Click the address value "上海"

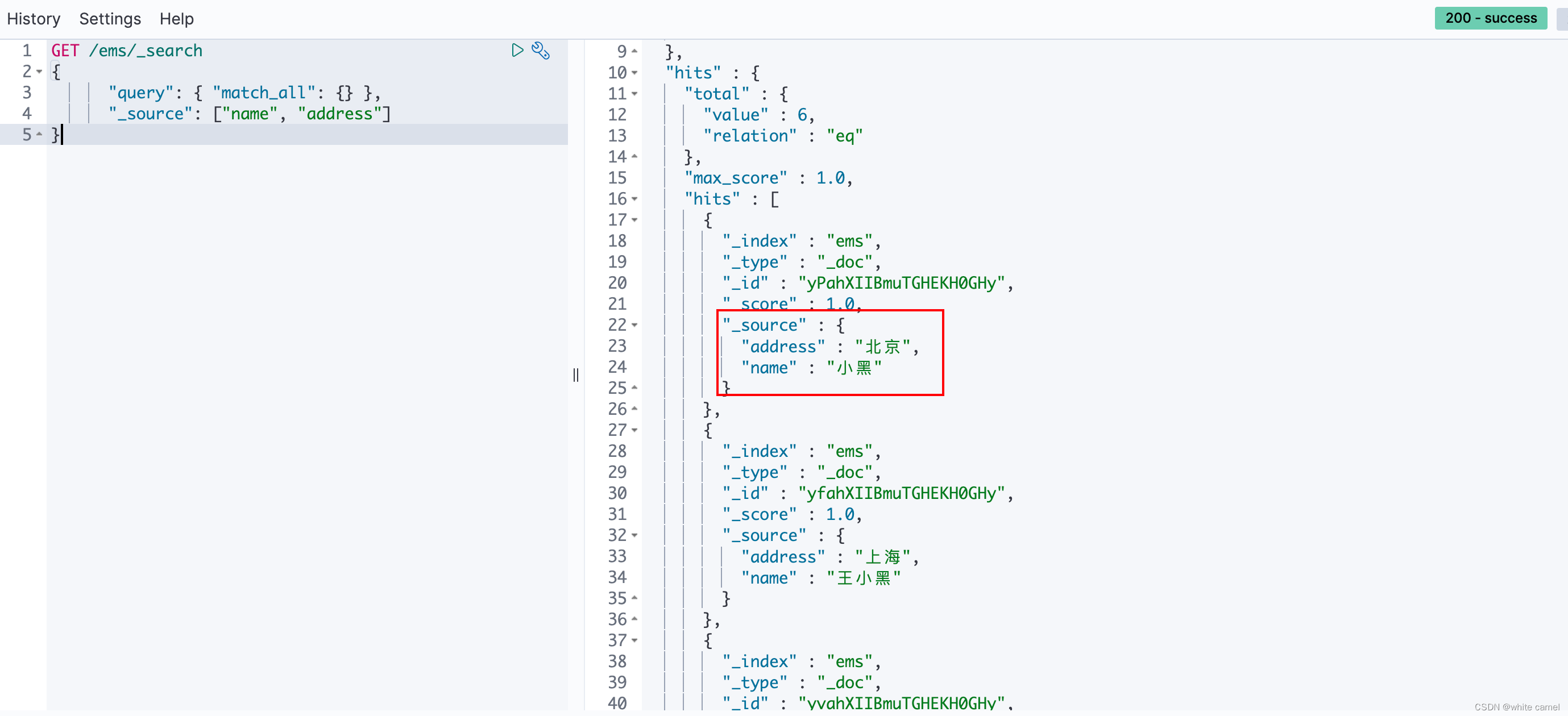(882, 557)
